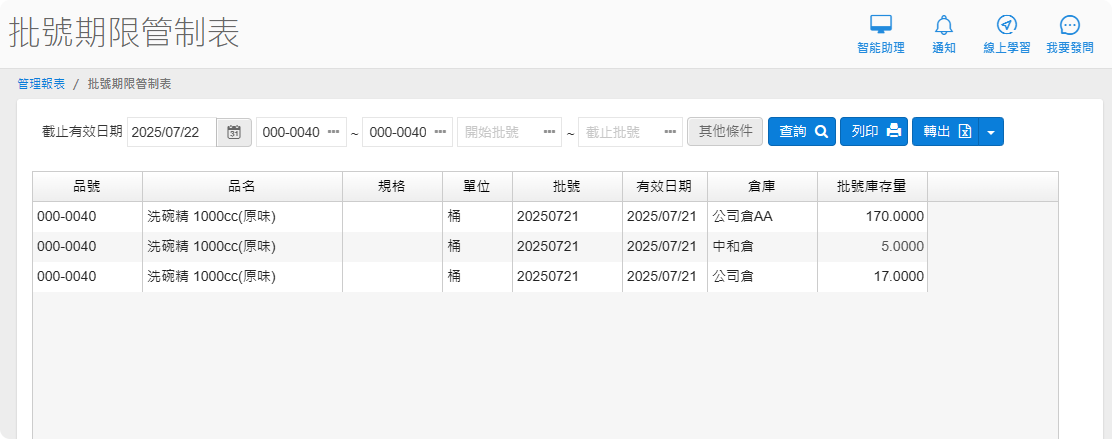1112x439 pixels.
Task: Click the 截止有效日期 date input field
Action: tap(172, 132)
